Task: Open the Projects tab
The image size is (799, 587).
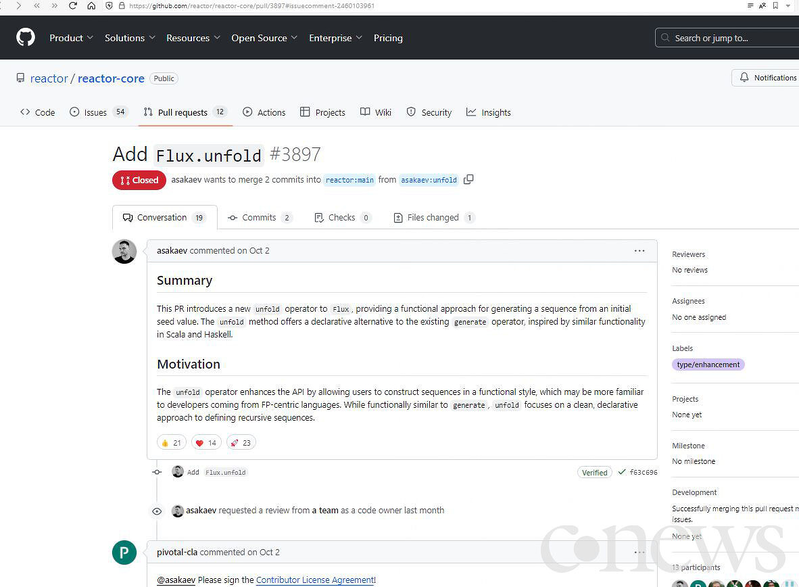Action: point(323,112)
